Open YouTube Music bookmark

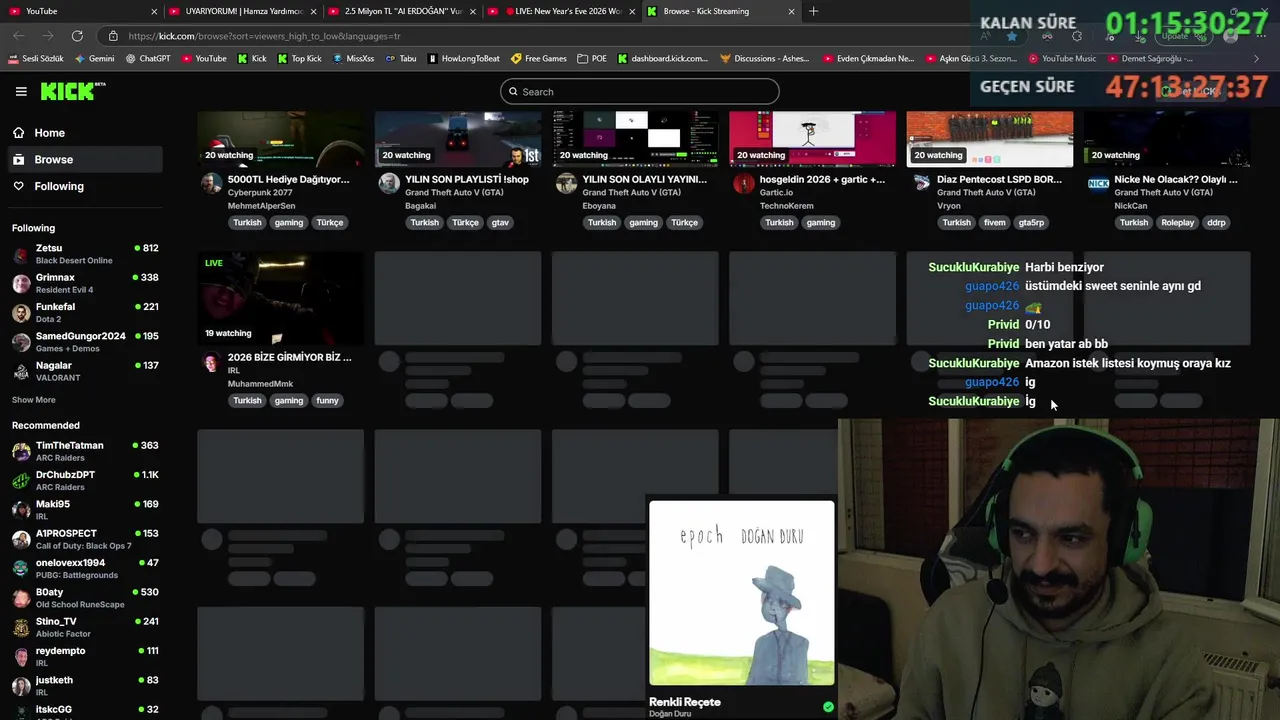click(1062, 59)
